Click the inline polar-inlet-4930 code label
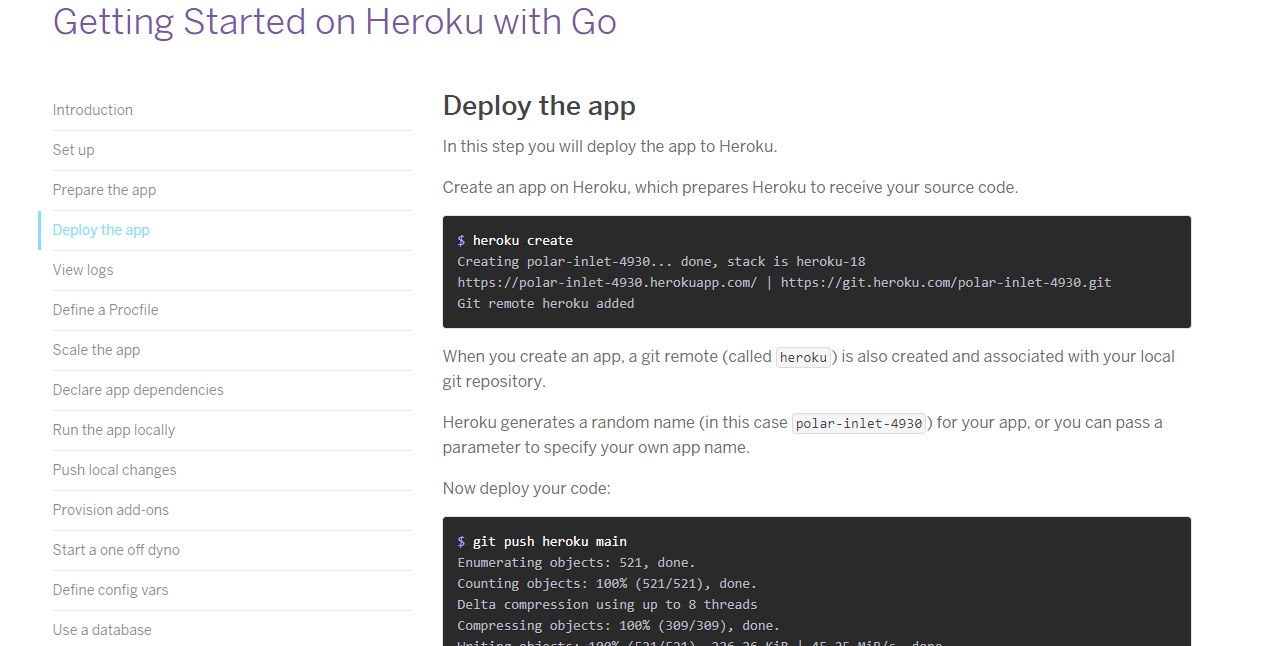 [861, 423]
